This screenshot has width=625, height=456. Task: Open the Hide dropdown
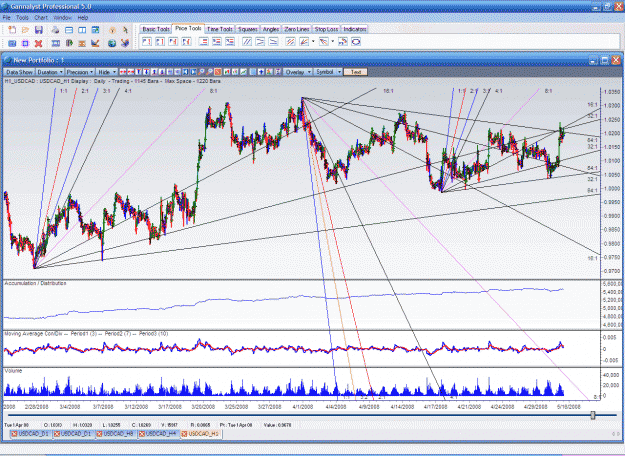click(x=107, y=72)
